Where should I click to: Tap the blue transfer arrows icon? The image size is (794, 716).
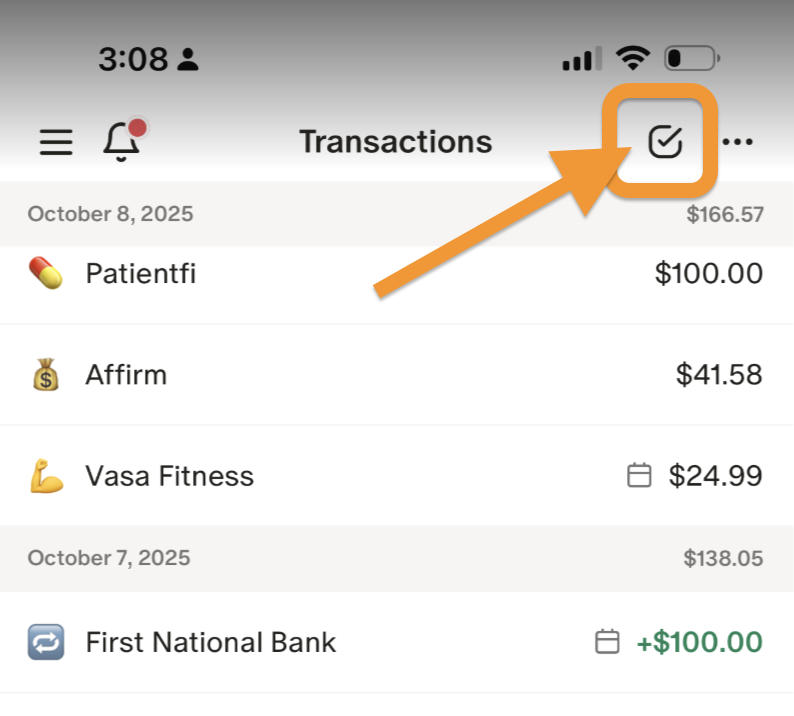pyautogui.click(x=46, y=642)
